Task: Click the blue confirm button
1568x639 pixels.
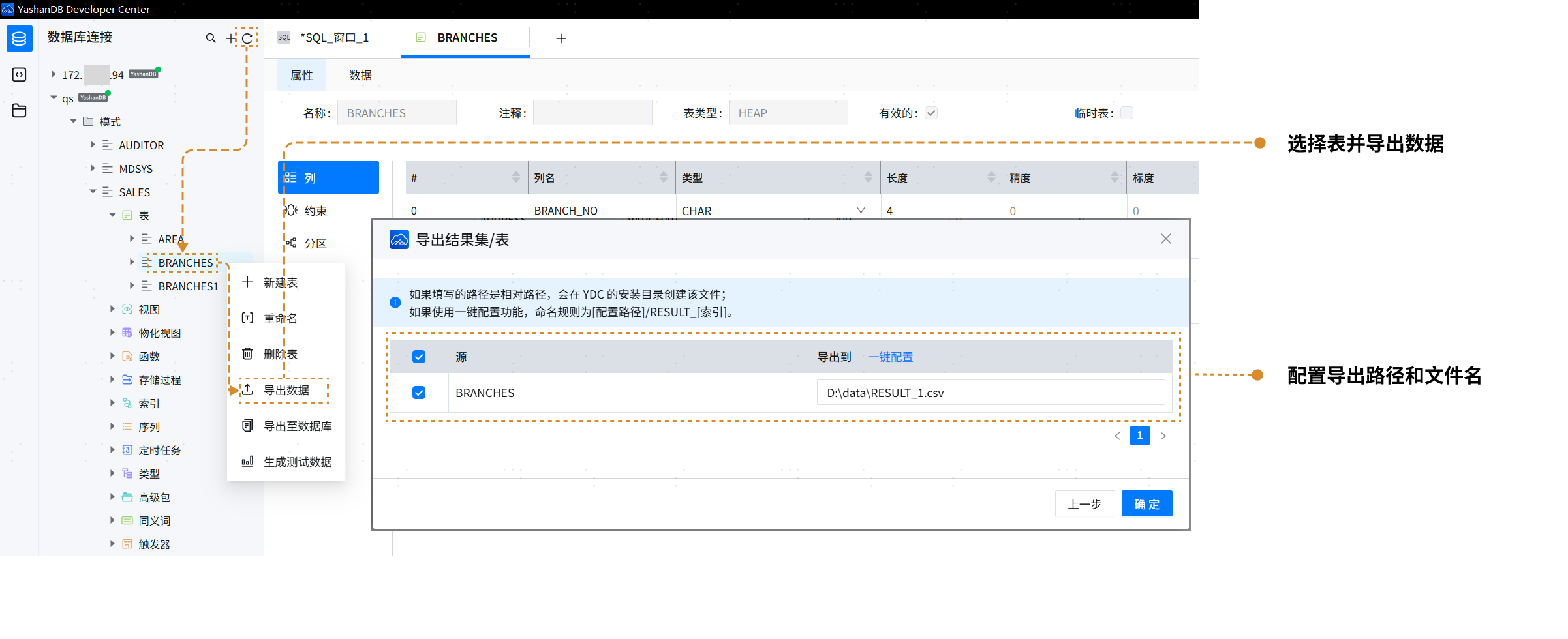Action: pos(1146,504)
